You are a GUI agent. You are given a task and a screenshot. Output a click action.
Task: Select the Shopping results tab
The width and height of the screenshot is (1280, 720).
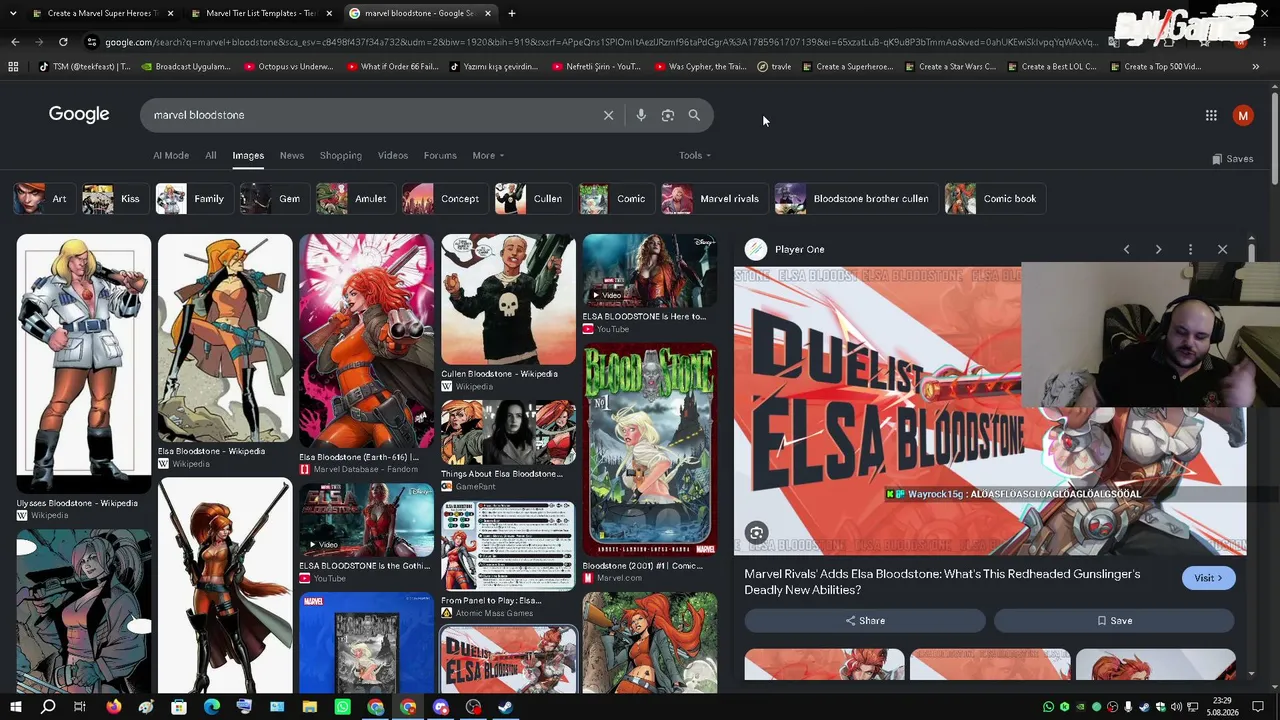click(341, 155)
